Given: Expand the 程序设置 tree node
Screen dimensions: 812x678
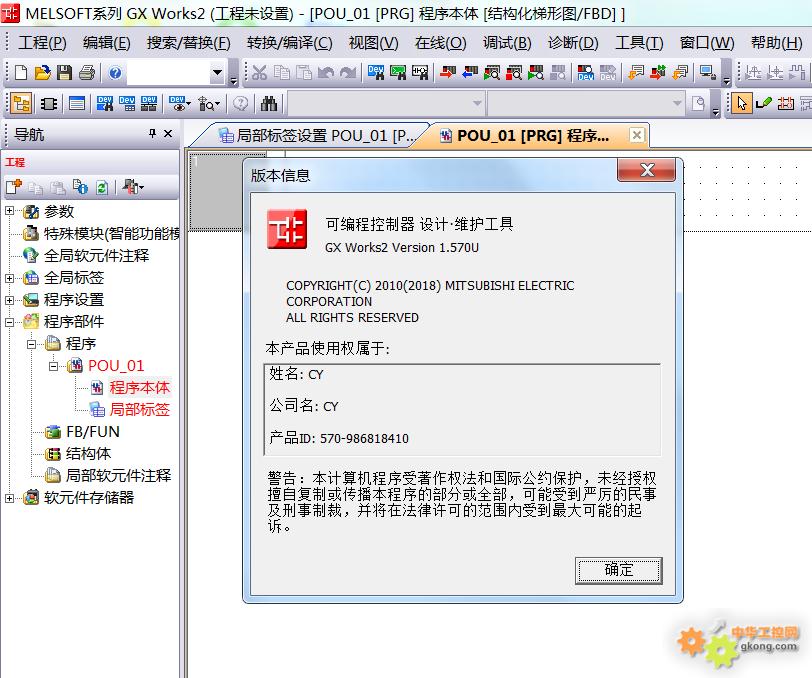Looking at the screenshot, I should pos(9,300).
